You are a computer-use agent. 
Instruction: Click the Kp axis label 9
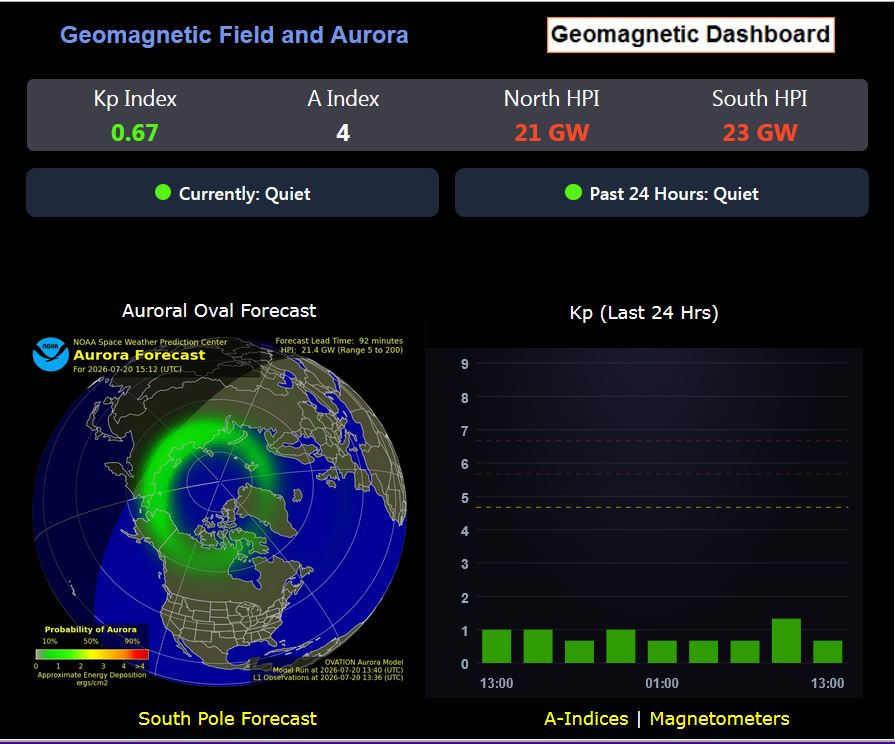pos(465,364)
